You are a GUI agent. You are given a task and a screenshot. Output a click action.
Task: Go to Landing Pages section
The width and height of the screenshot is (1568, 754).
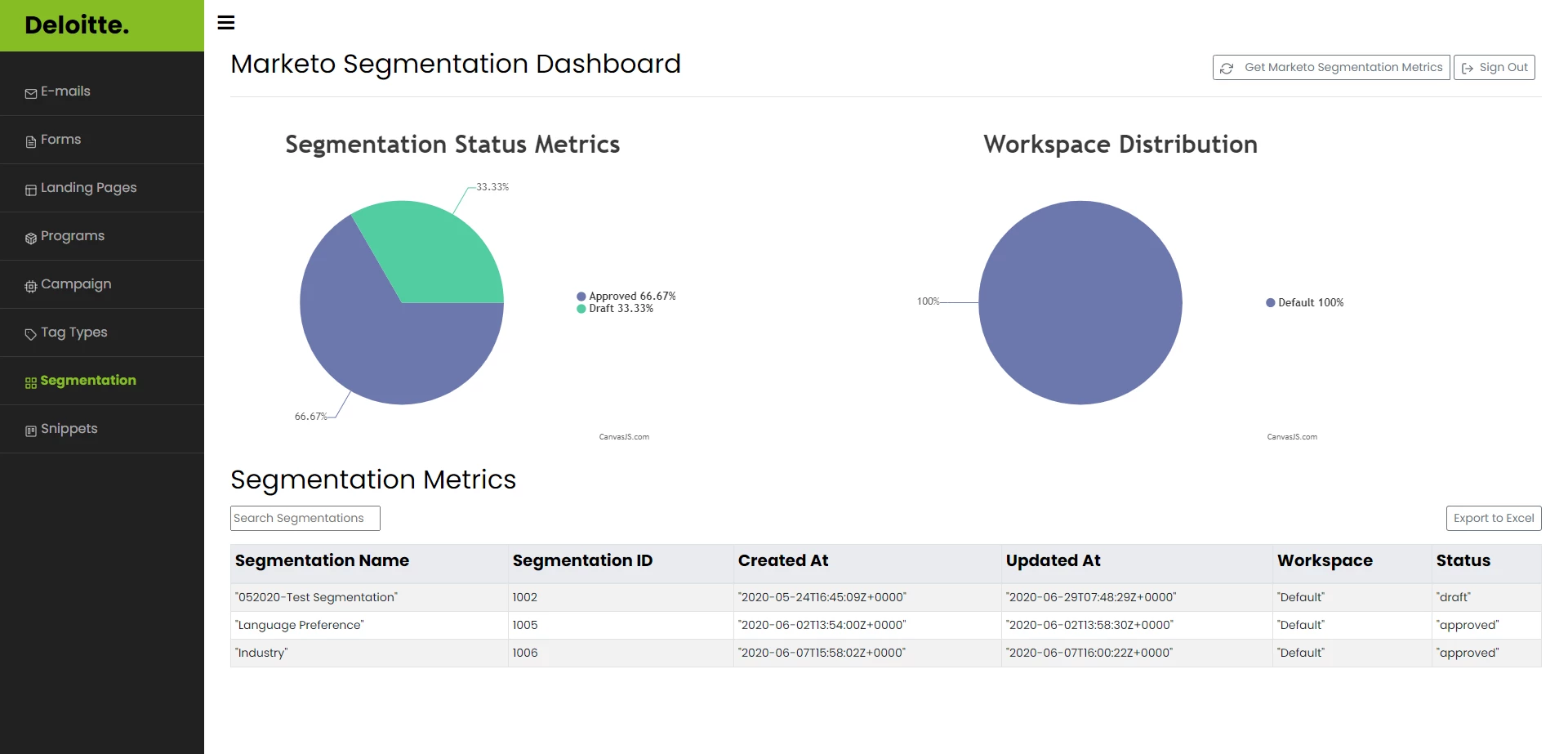102,188
